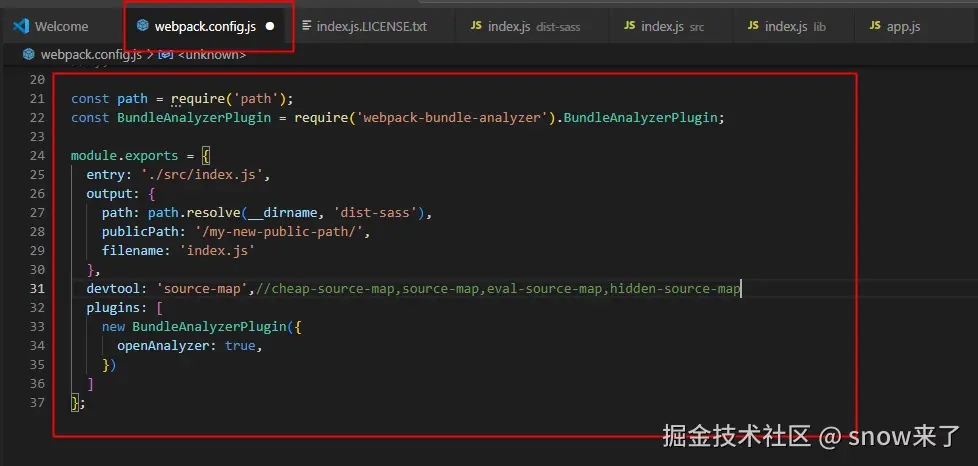This screenshot has height=466, width=978.
Task: Click the text file icon on LICENSE.txt tab
Action: [306, 26]
